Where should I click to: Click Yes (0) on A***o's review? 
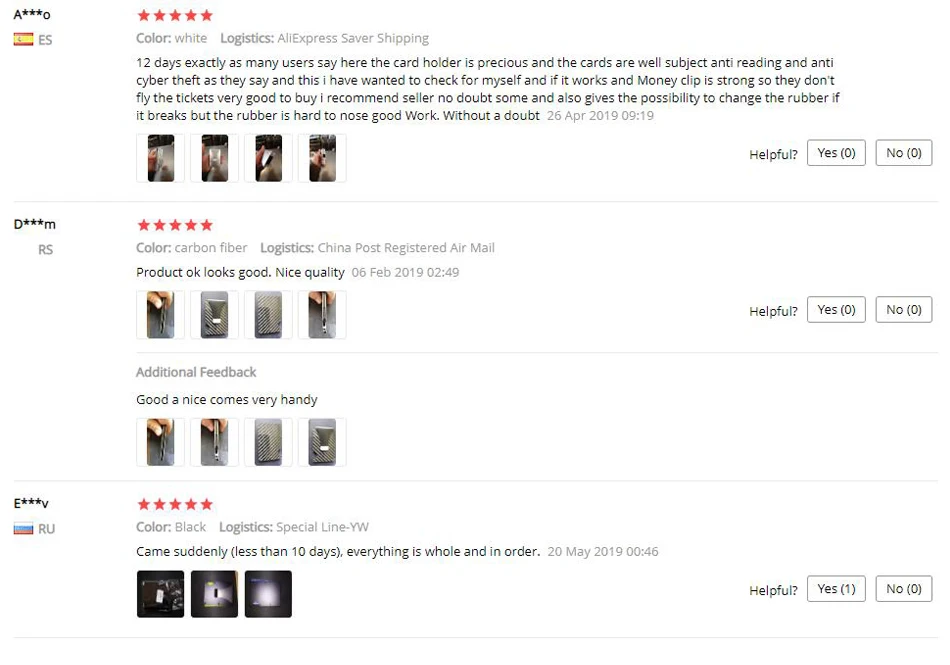[836, 153]
